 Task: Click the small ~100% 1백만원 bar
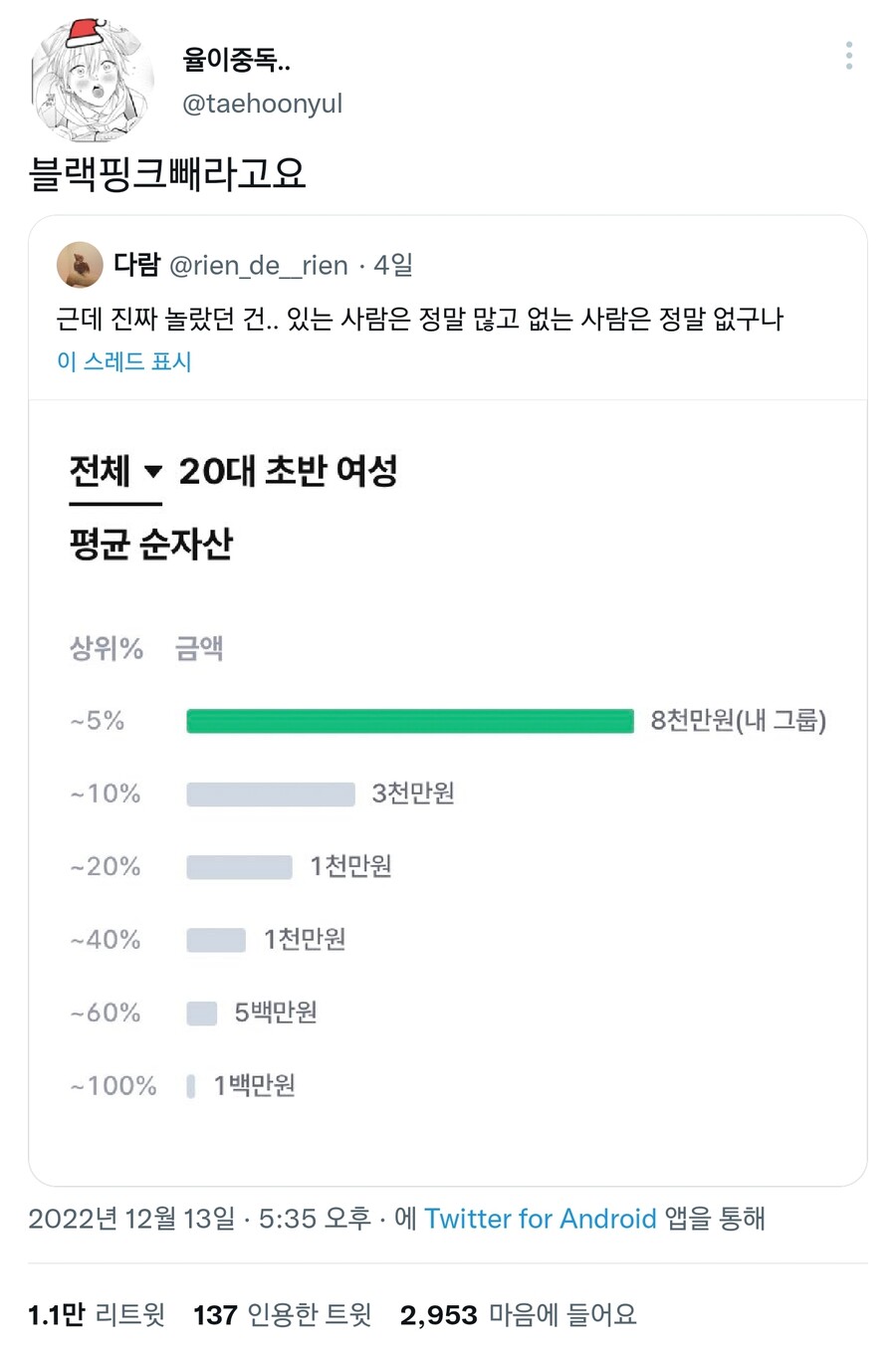click(191, 1086)
